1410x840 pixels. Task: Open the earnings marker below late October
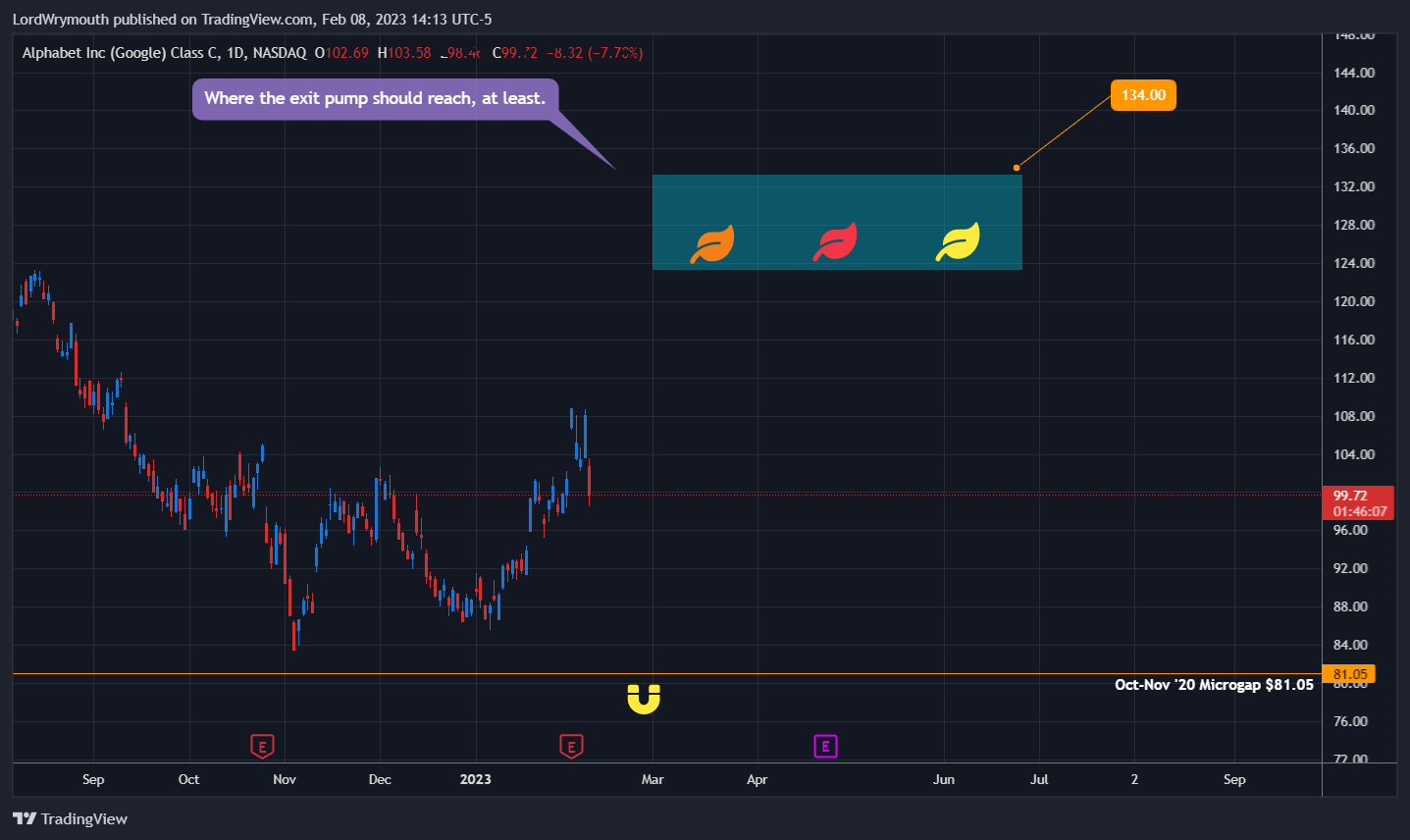click(x=262, y=747)
